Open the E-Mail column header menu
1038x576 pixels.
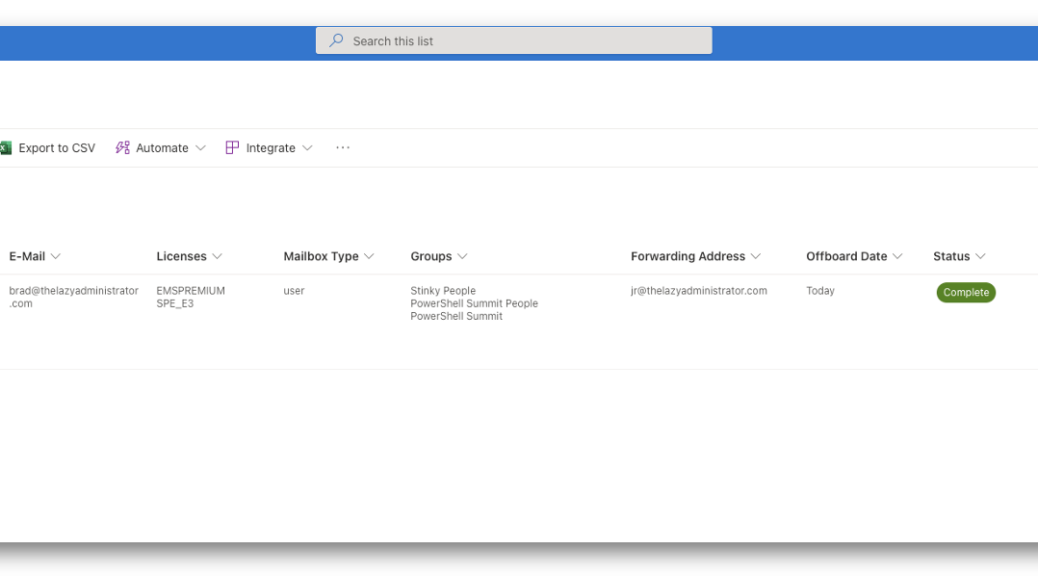point(34,256)
